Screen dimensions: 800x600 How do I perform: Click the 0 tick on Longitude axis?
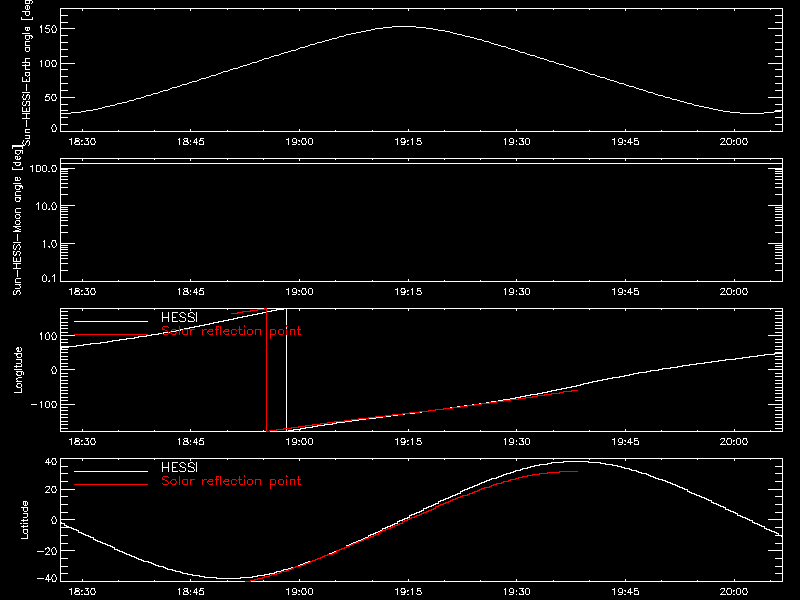point(54,370)
